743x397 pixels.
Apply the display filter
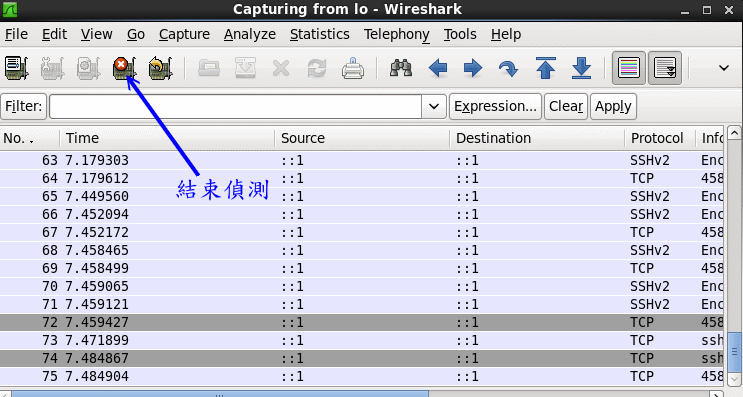613,106
